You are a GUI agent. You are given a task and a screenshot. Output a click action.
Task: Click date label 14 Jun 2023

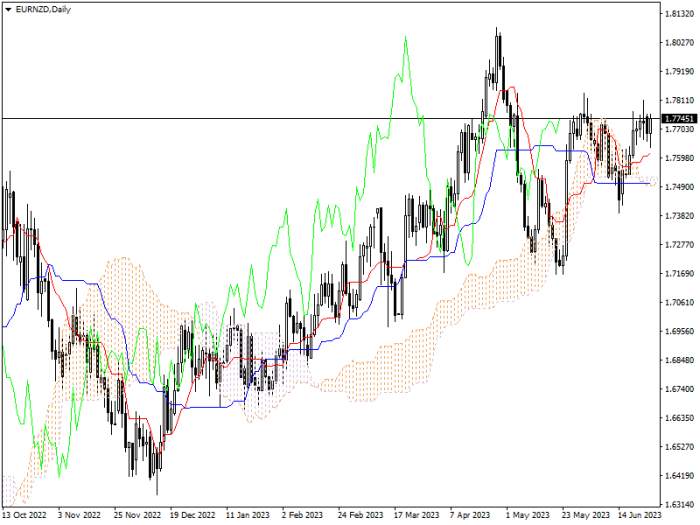639,515
